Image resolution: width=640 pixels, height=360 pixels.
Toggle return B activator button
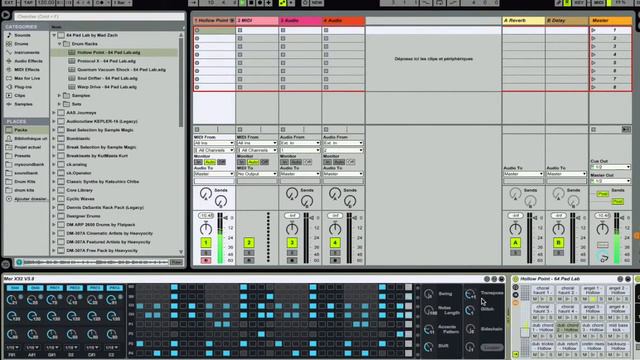(x=558, y=243)
